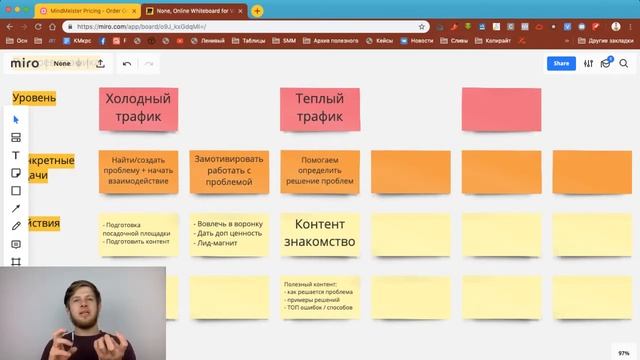The height and width of the screenshot is (360, 640).
Task: Open the Chrome profile avatar
Action: click(x=616, y=27)
